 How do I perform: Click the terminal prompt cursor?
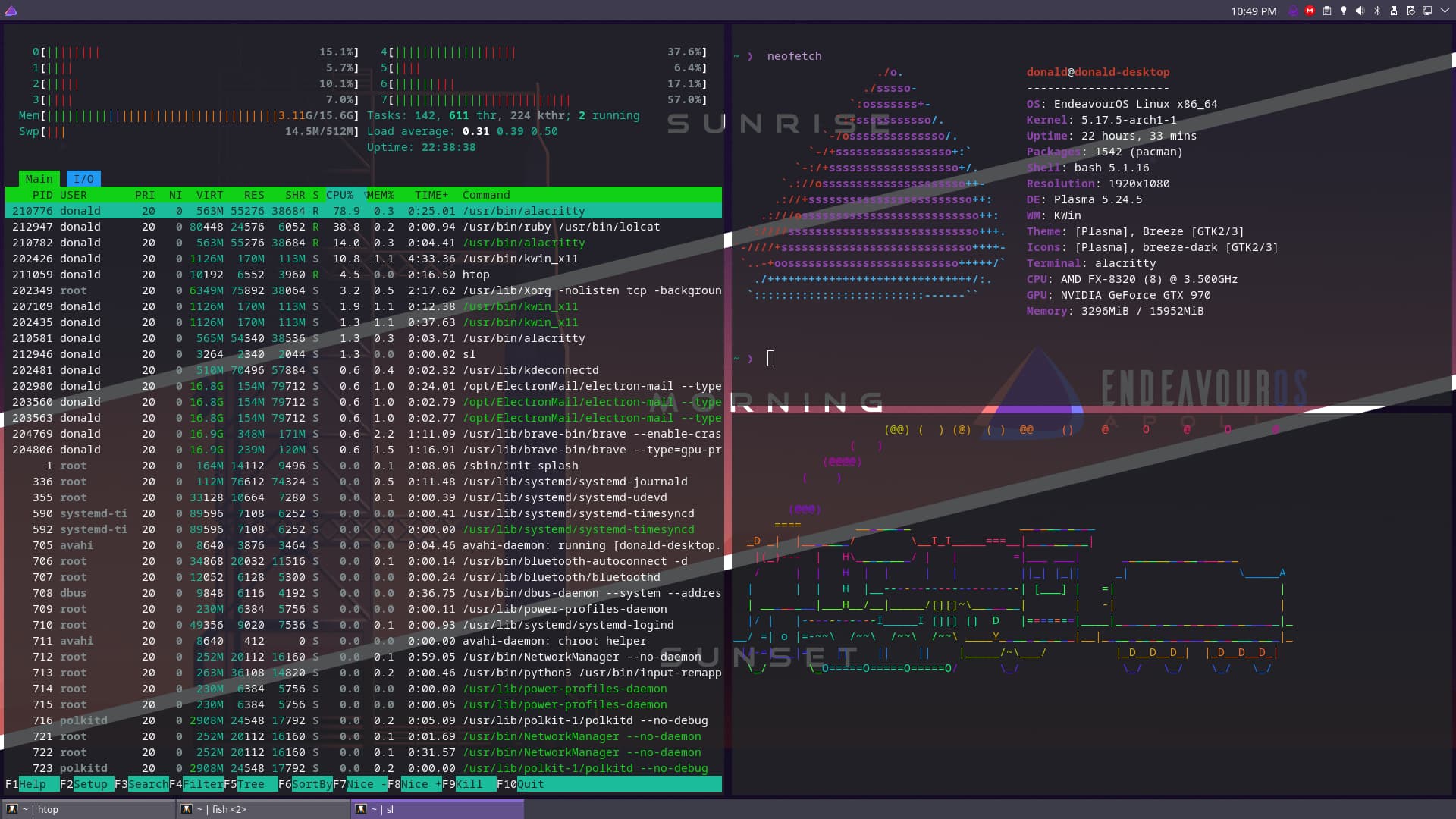click(x=770, y=359)
